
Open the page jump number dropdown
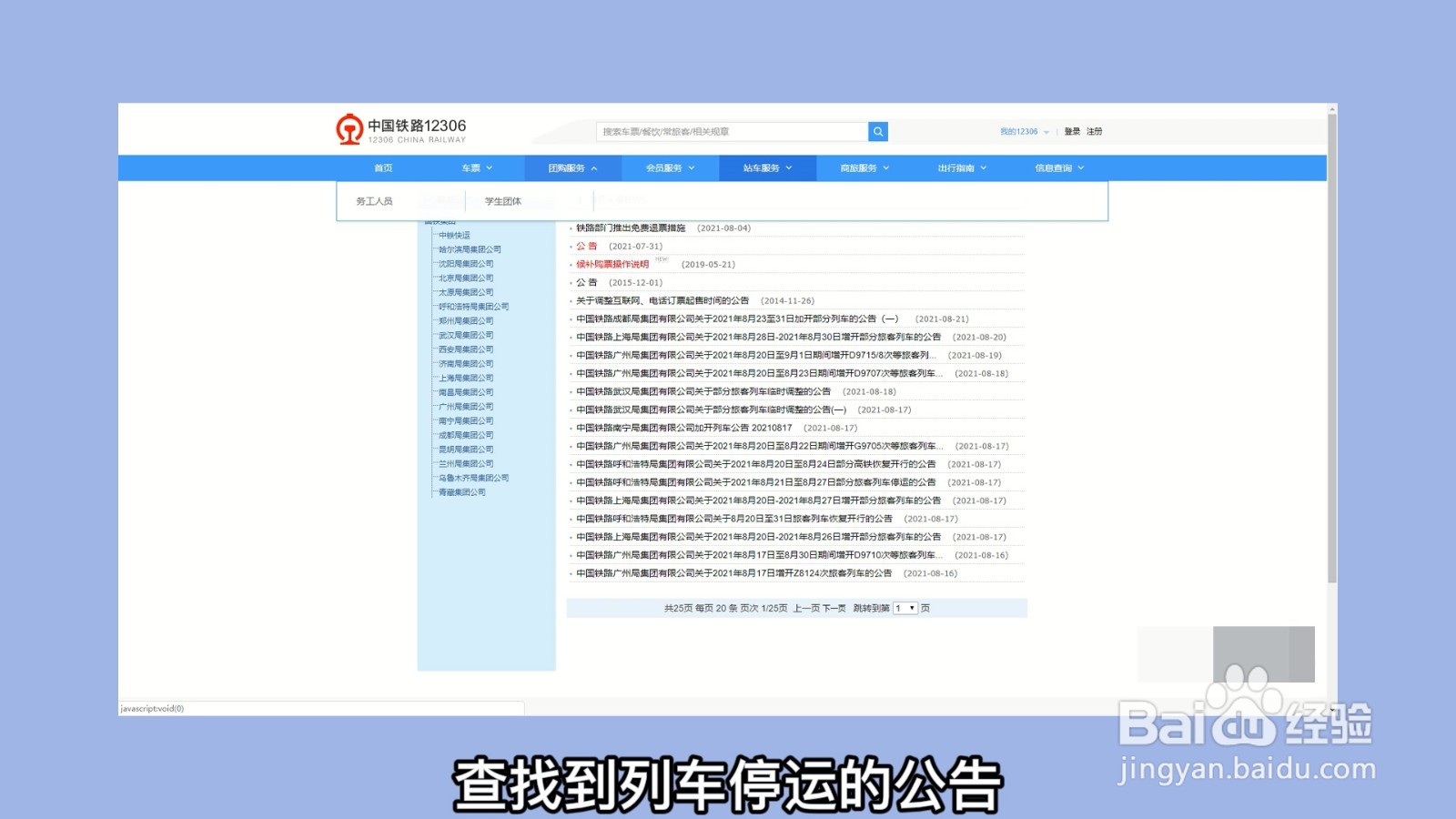click(904, 607)
